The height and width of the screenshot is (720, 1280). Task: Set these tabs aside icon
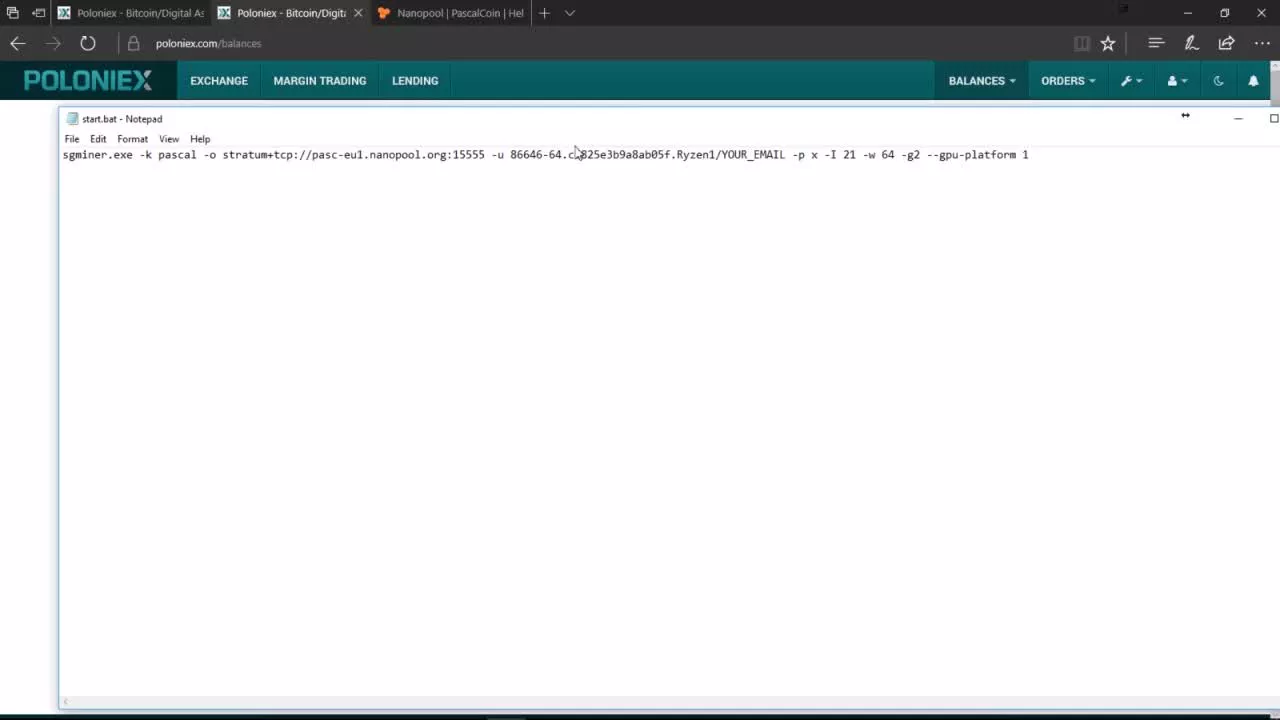click(38, 13)
